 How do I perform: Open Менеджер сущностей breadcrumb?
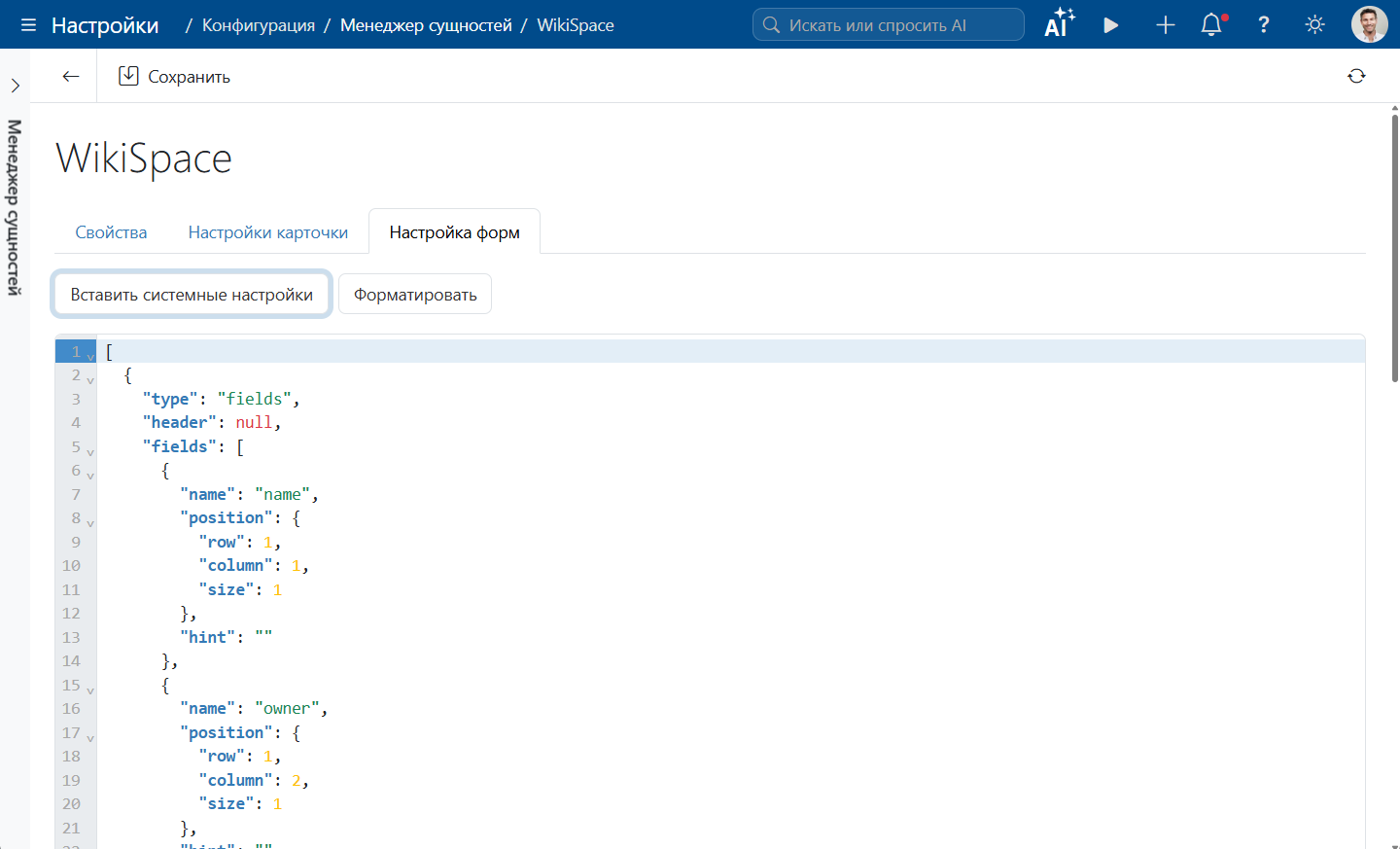click(x=426, y=25)
